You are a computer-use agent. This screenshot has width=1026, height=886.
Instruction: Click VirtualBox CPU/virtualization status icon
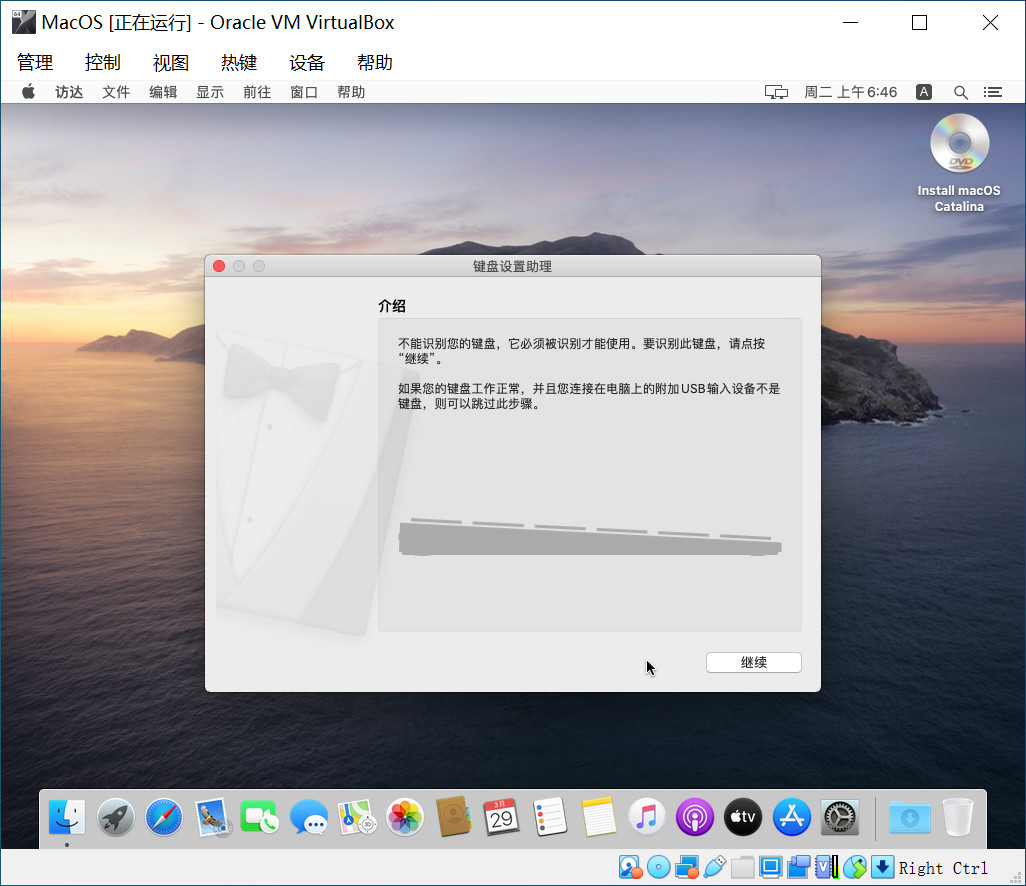pos(826,868)
